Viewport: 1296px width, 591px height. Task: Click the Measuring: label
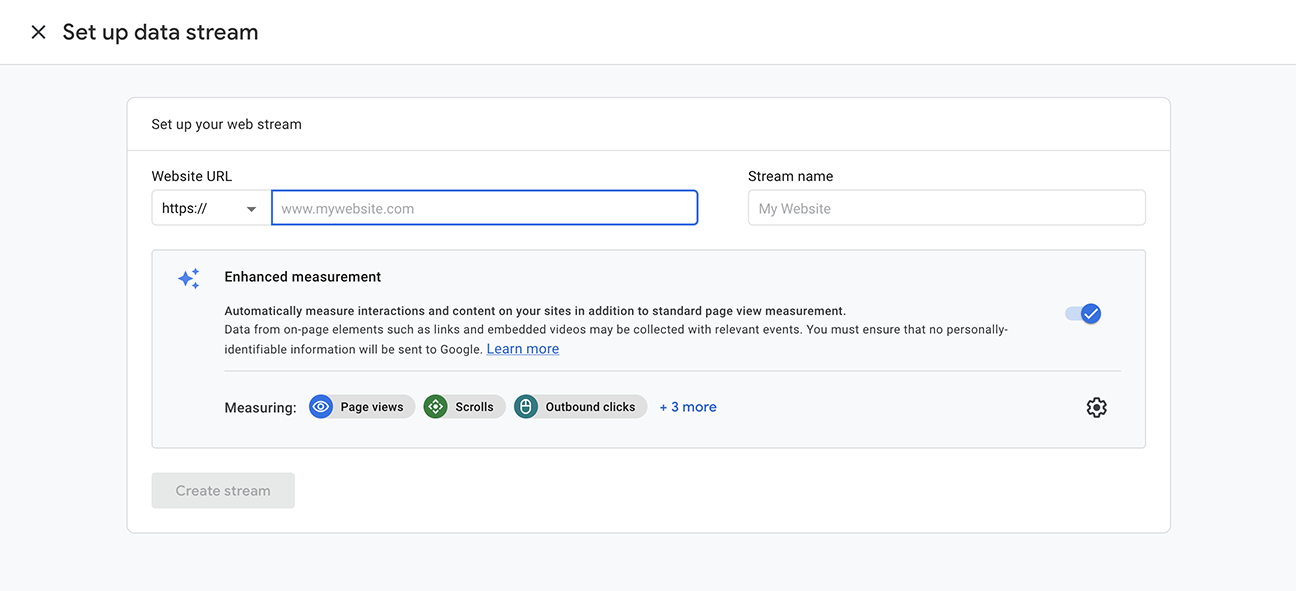pos(260,407)
